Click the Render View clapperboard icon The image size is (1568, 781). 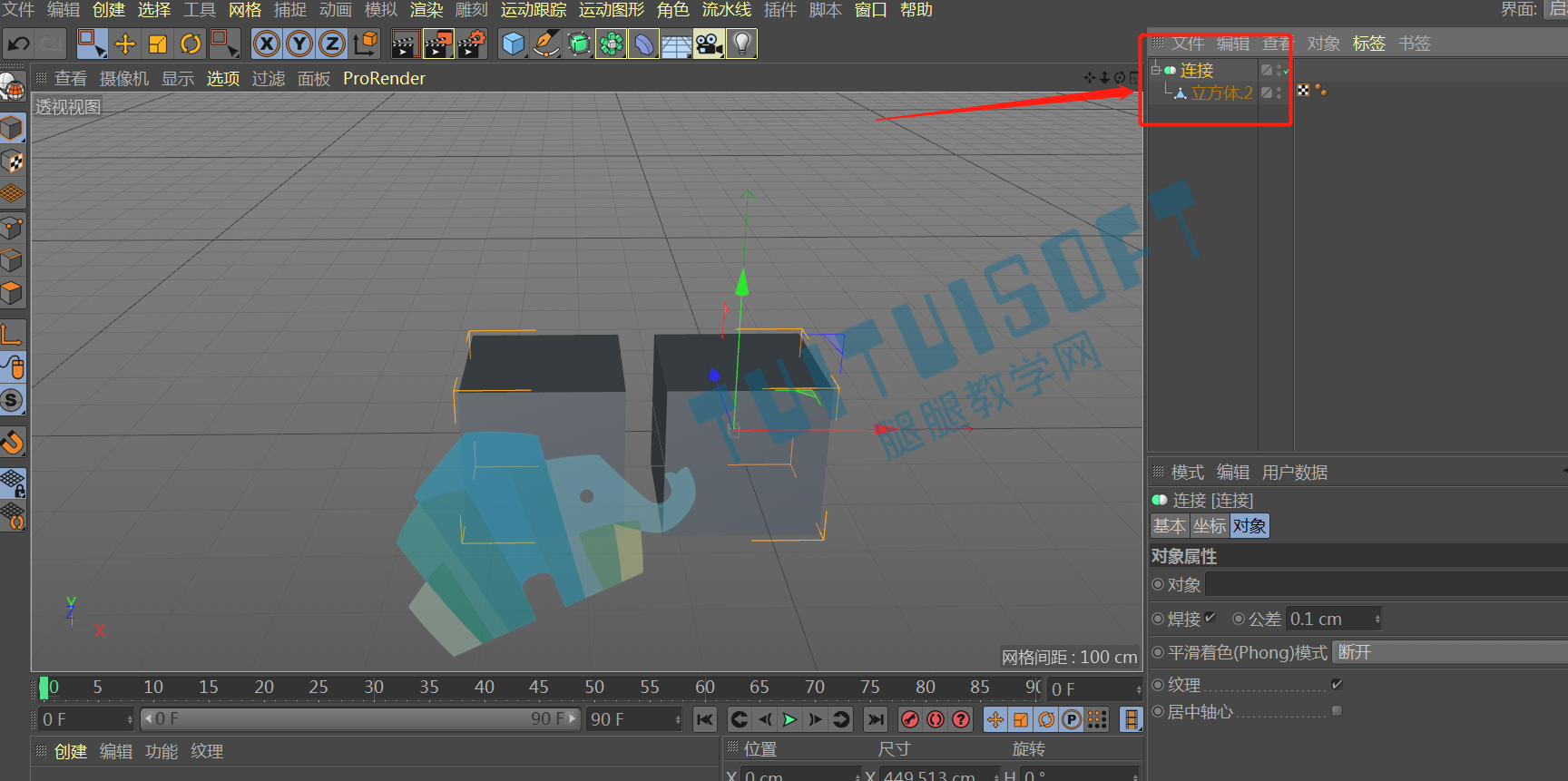click(x=405, y=44)
